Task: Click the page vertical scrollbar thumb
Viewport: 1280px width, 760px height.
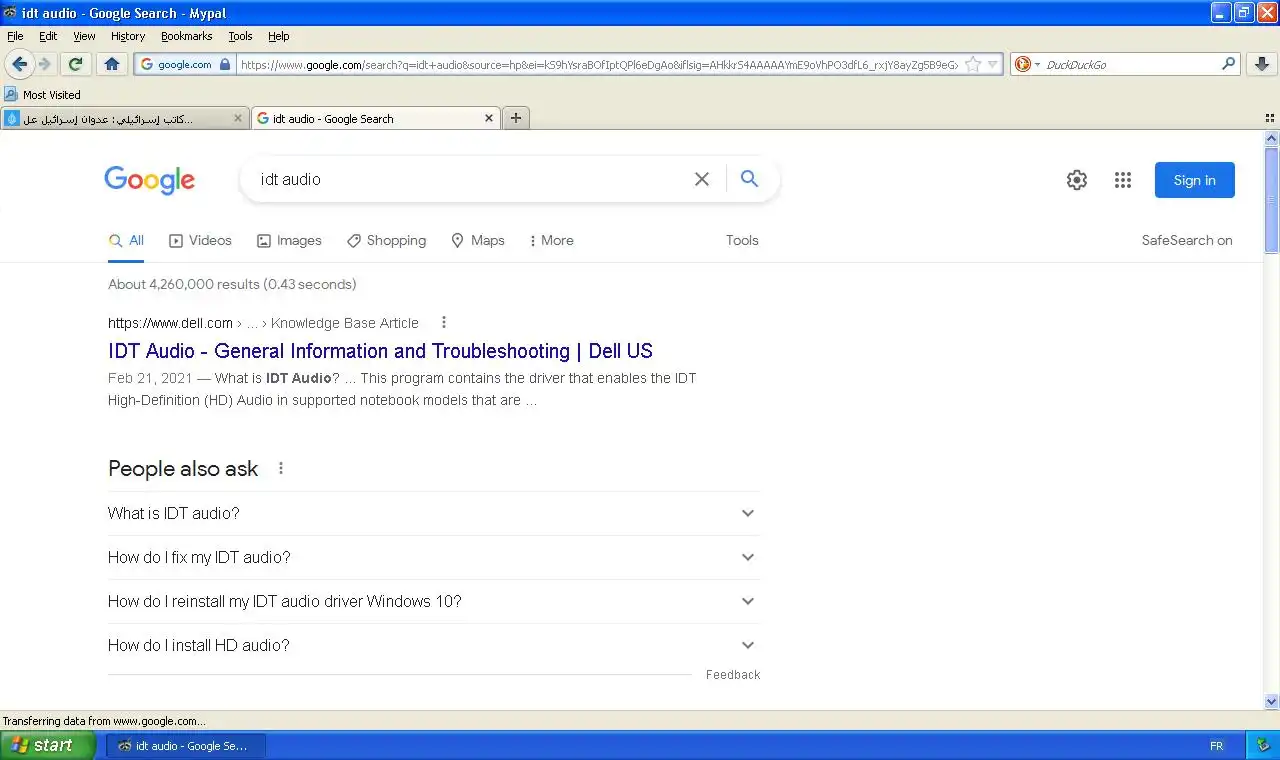Action: coord(1271,200)
